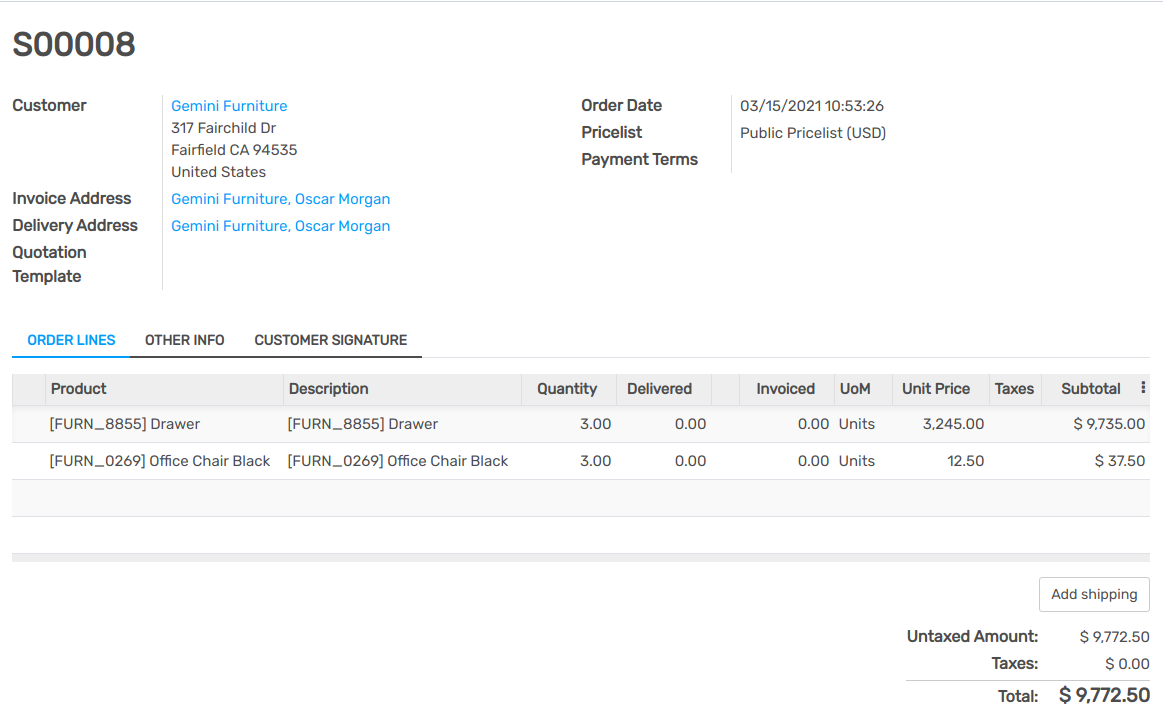
Task: Open the Gemini Furniture customer record
Action: pyautogui.click(x=229, y=105)
